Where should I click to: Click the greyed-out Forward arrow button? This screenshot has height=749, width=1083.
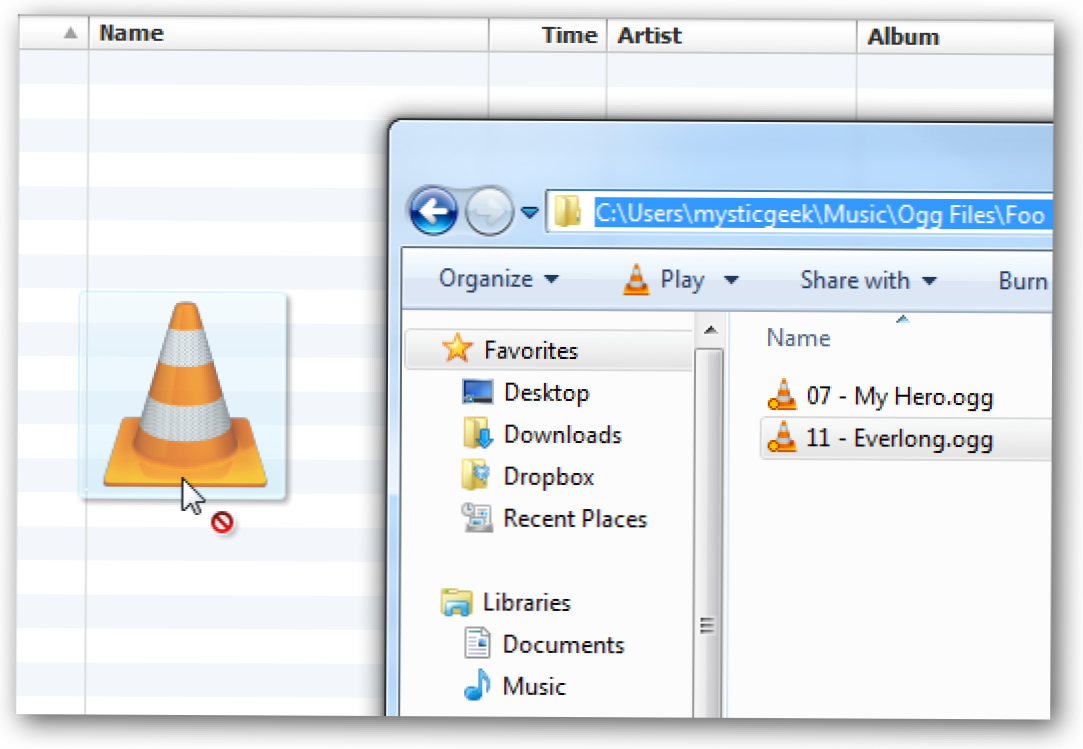(489, 212)
